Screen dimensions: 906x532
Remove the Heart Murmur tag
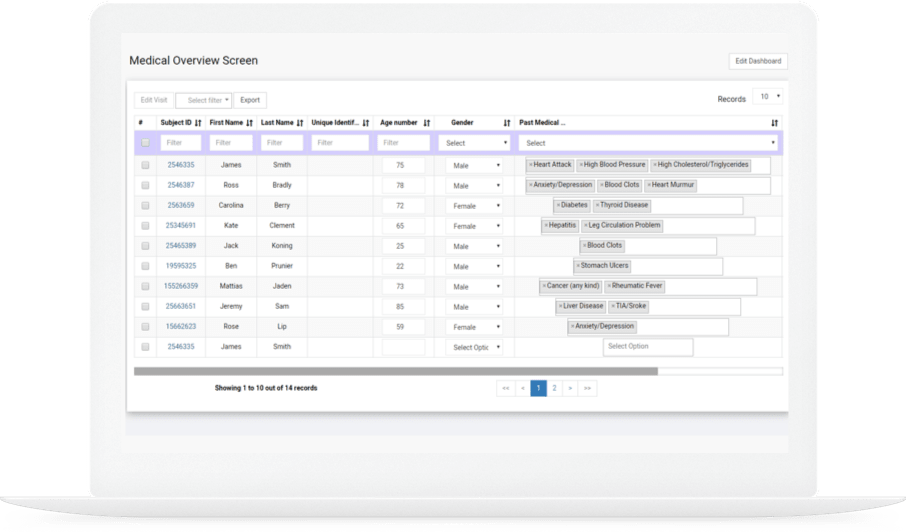649,185
